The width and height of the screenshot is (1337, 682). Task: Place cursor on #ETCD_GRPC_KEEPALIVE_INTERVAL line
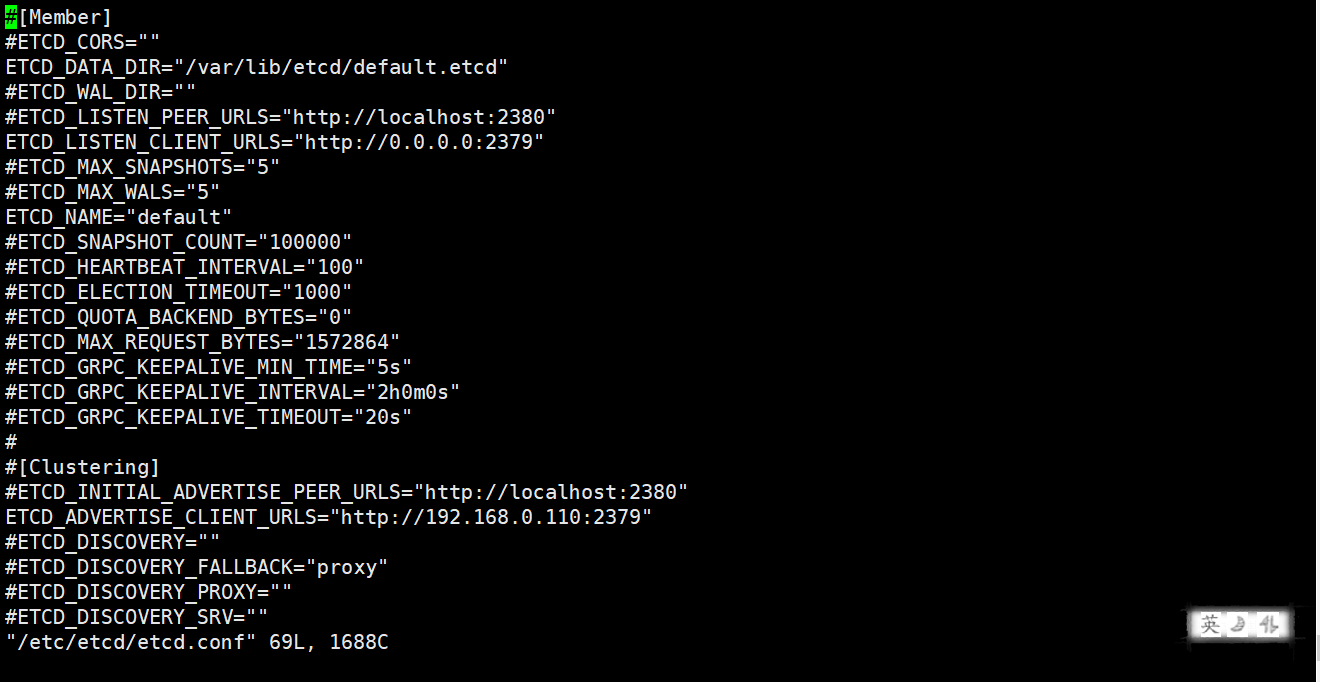coord(233,392)
